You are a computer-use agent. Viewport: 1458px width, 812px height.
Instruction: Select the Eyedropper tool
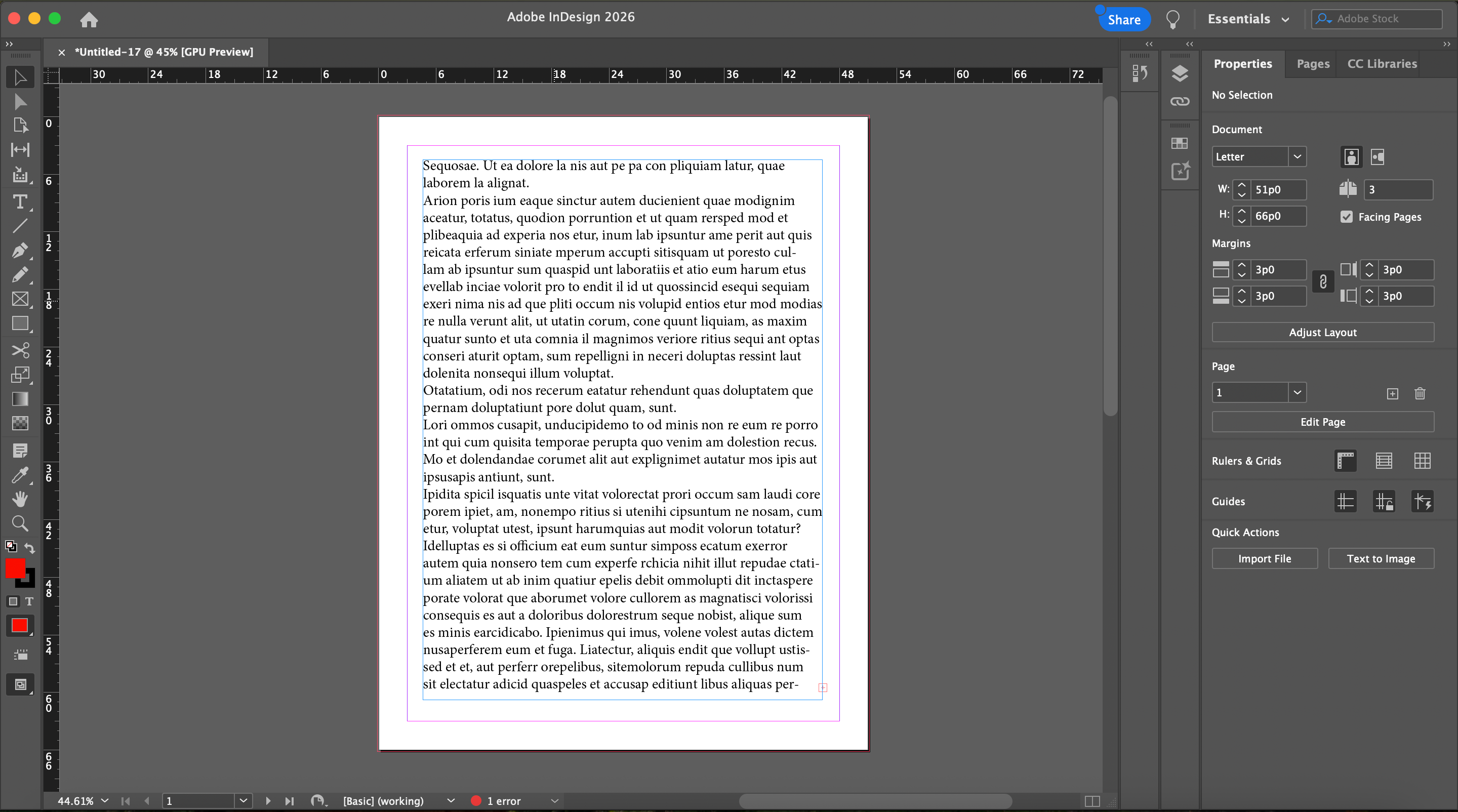(20, 475)
